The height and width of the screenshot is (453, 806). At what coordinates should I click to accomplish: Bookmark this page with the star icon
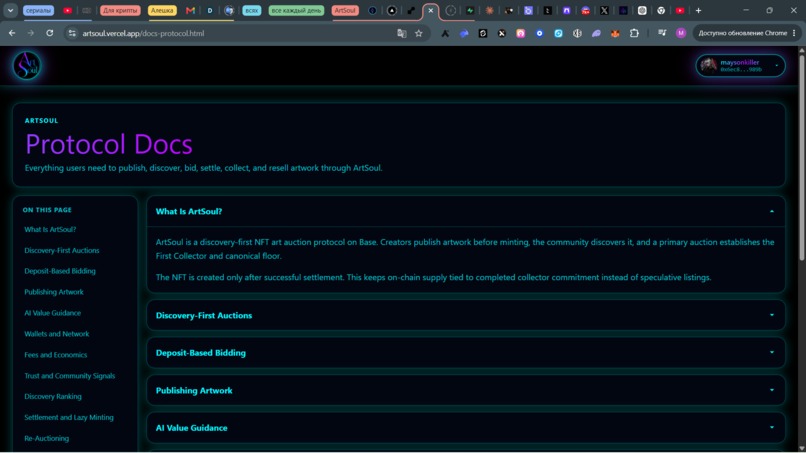point(418,33)
